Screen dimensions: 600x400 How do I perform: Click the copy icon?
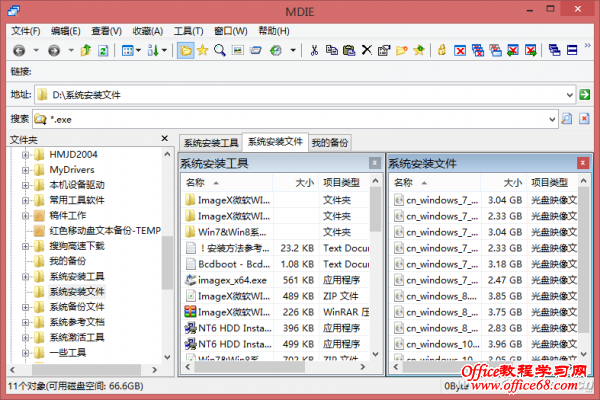[332, 50]
